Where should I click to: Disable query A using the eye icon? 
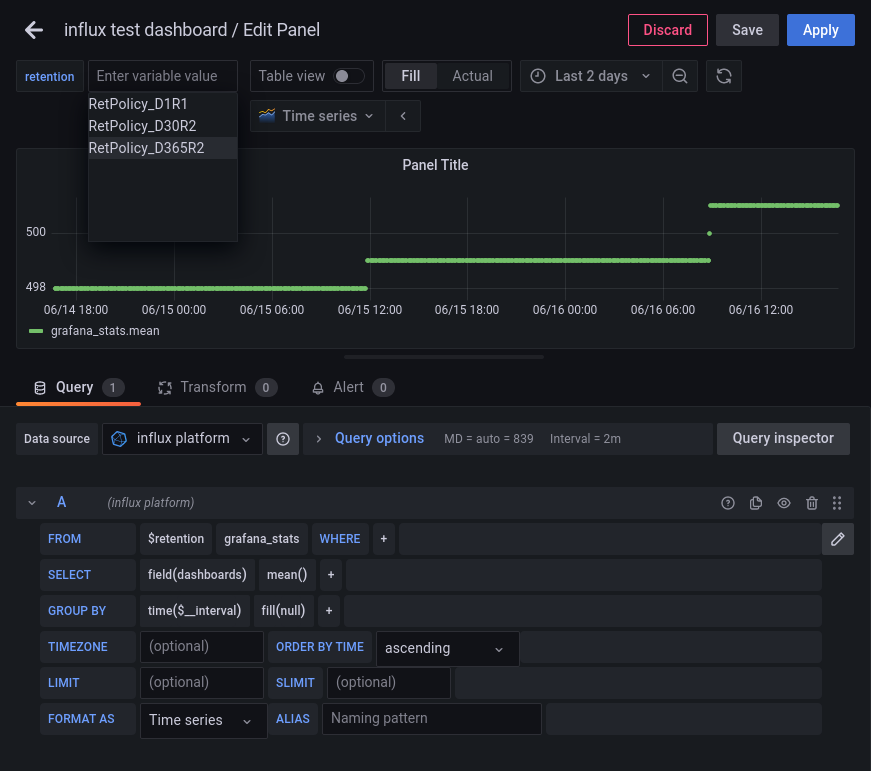click(783, 503)
